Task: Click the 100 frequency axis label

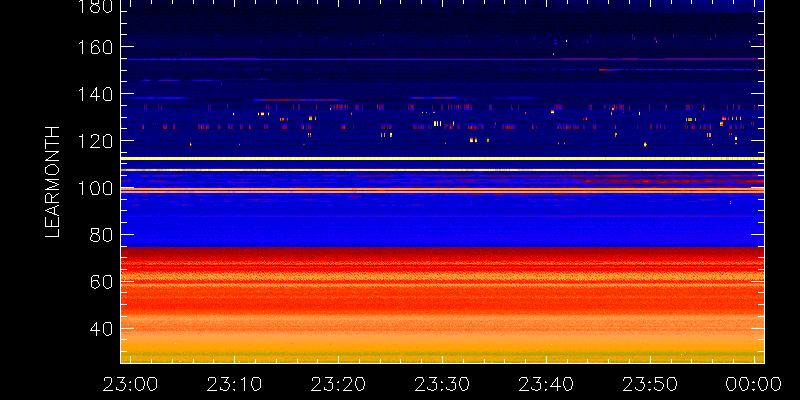Action: pos(95,188)
